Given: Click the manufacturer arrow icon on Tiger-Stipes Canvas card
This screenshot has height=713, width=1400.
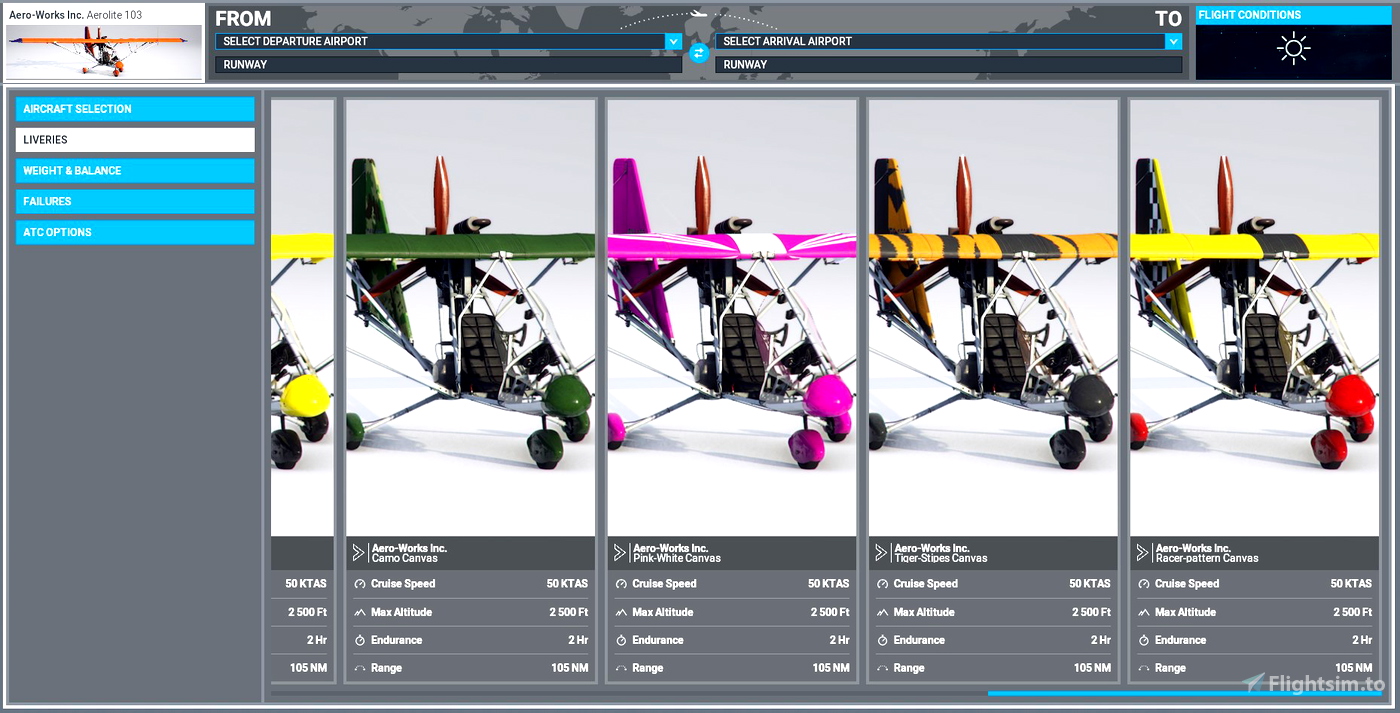Looking at the screenshot, I should click(882, 553).
